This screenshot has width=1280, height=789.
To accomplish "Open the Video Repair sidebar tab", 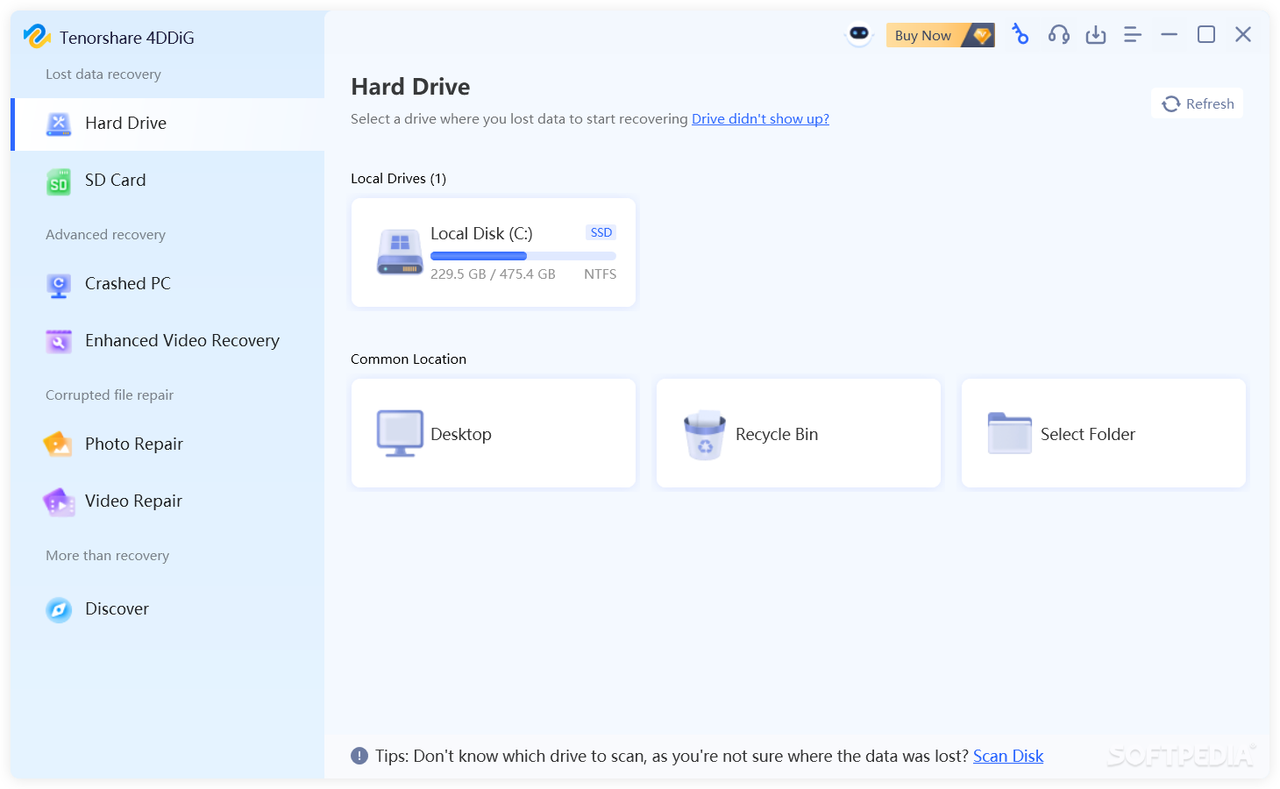I will tap(168, 501).
